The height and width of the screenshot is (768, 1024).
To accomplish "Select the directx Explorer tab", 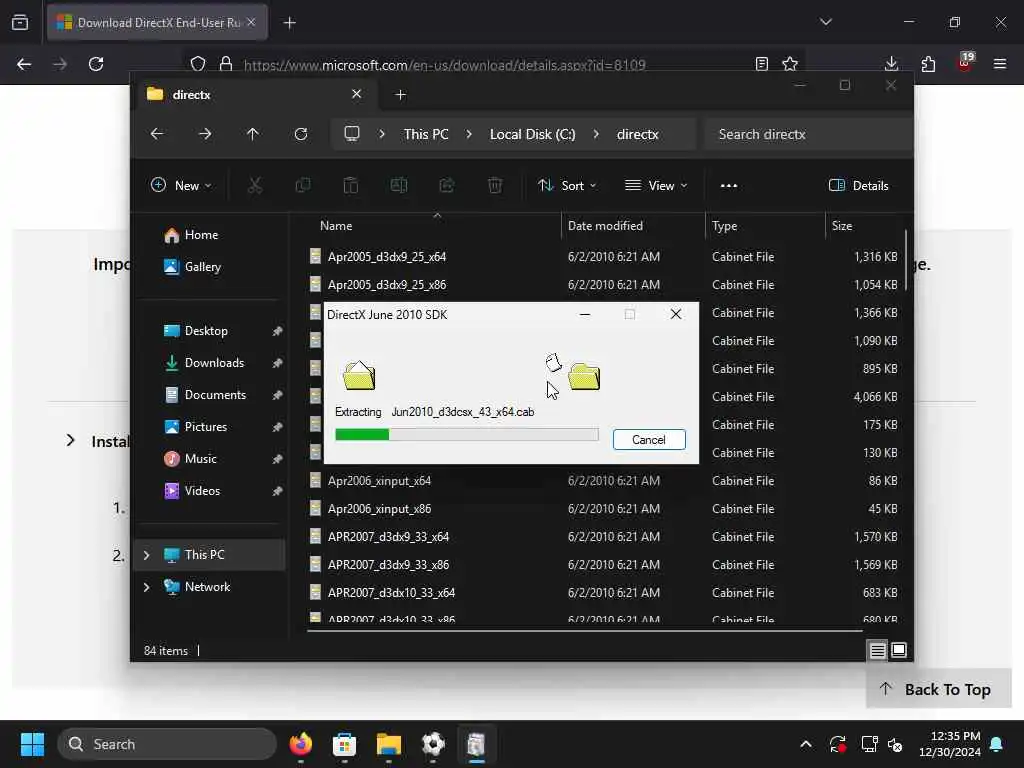I will click(x=255, y=95).
